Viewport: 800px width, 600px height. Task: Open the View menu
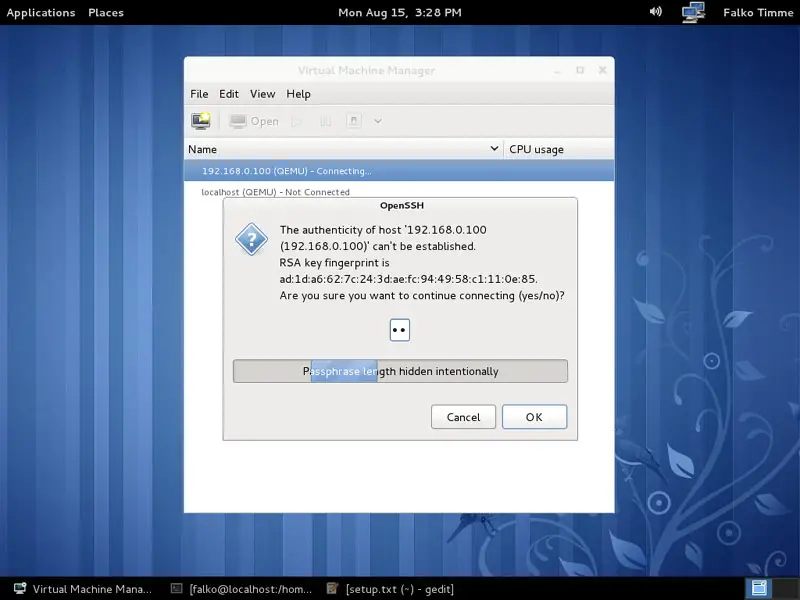[262, 94]
